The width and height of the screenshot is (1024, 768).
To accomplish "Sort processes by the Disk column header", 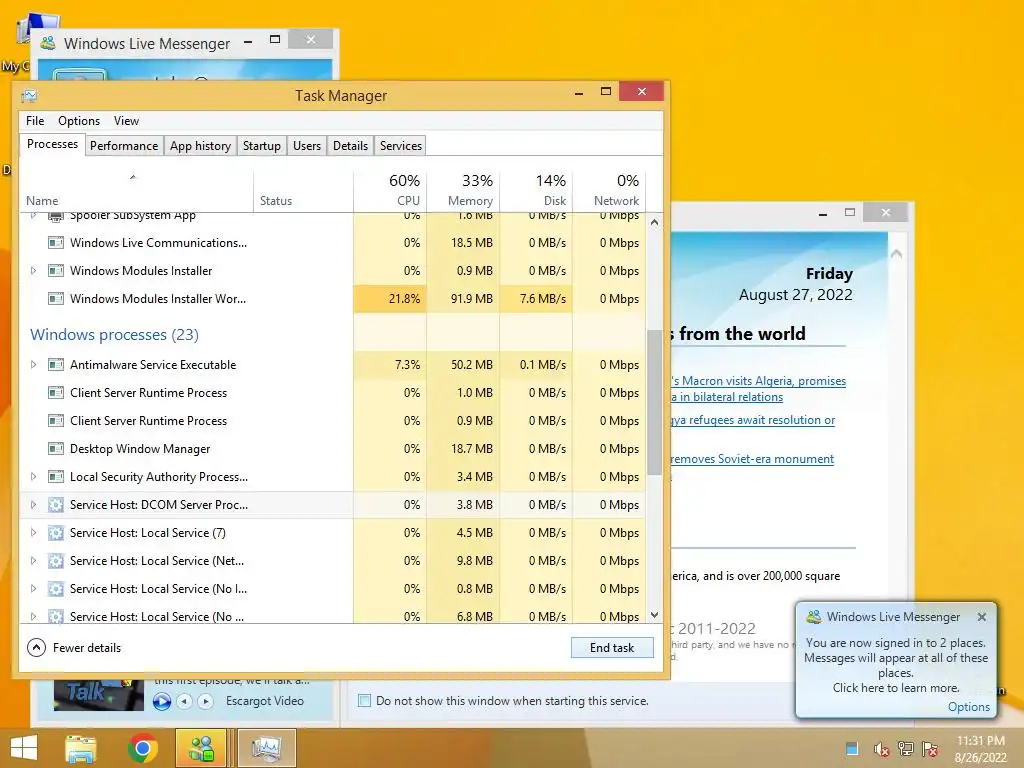I will pos(536,190).
